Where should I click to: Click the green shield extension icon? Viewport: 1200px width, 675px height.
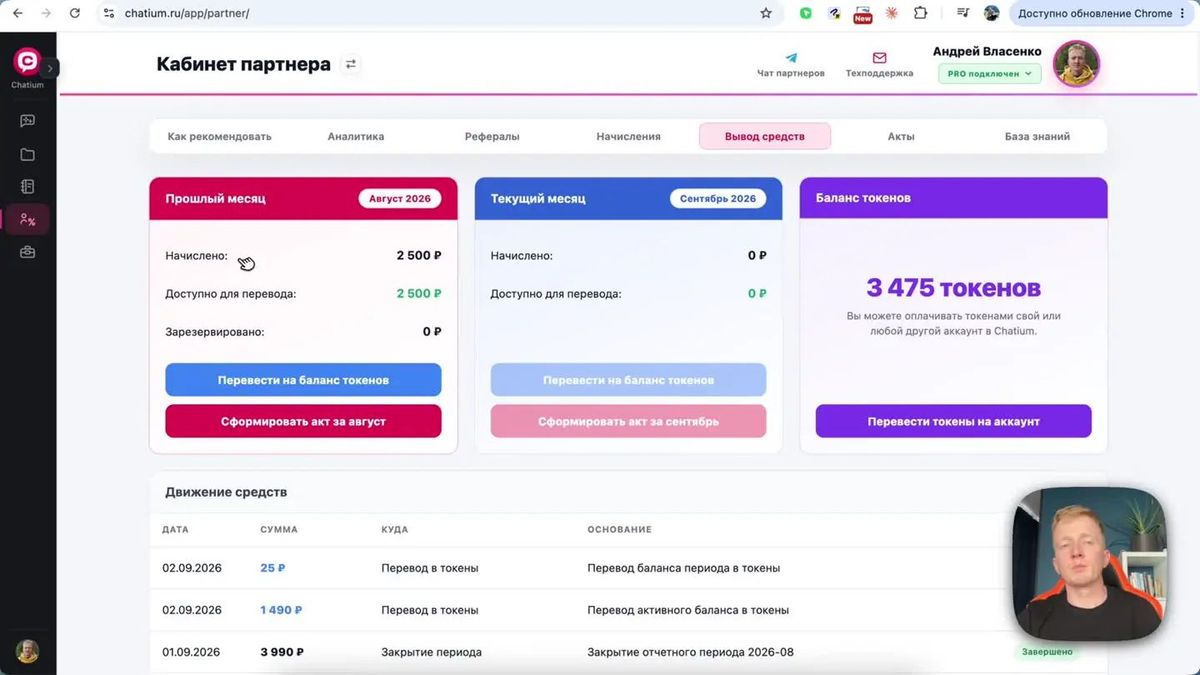click(806, 13)
